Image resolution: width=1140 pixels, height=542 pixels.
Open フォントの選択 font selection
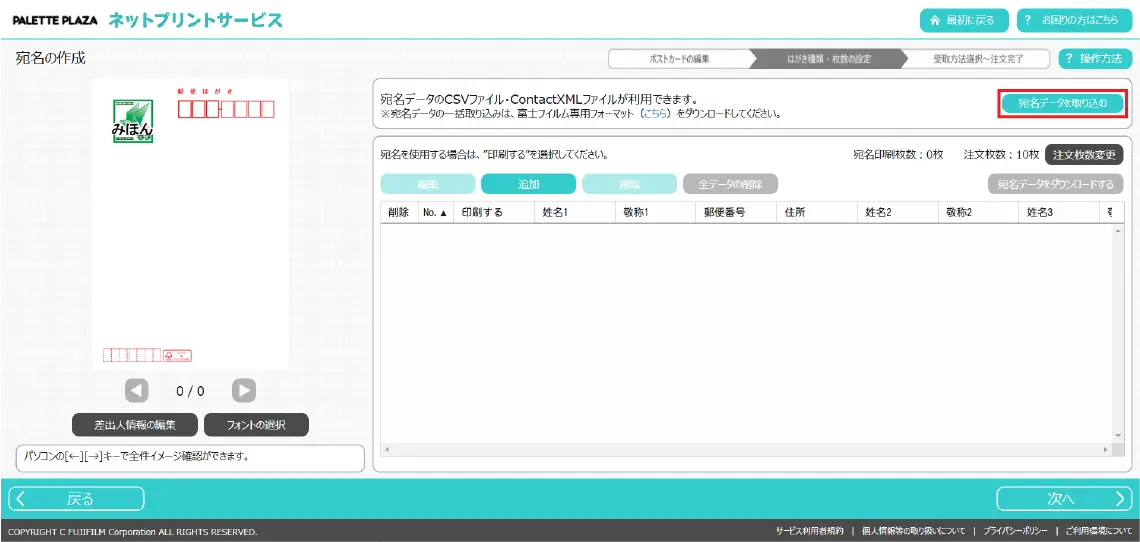256,425
